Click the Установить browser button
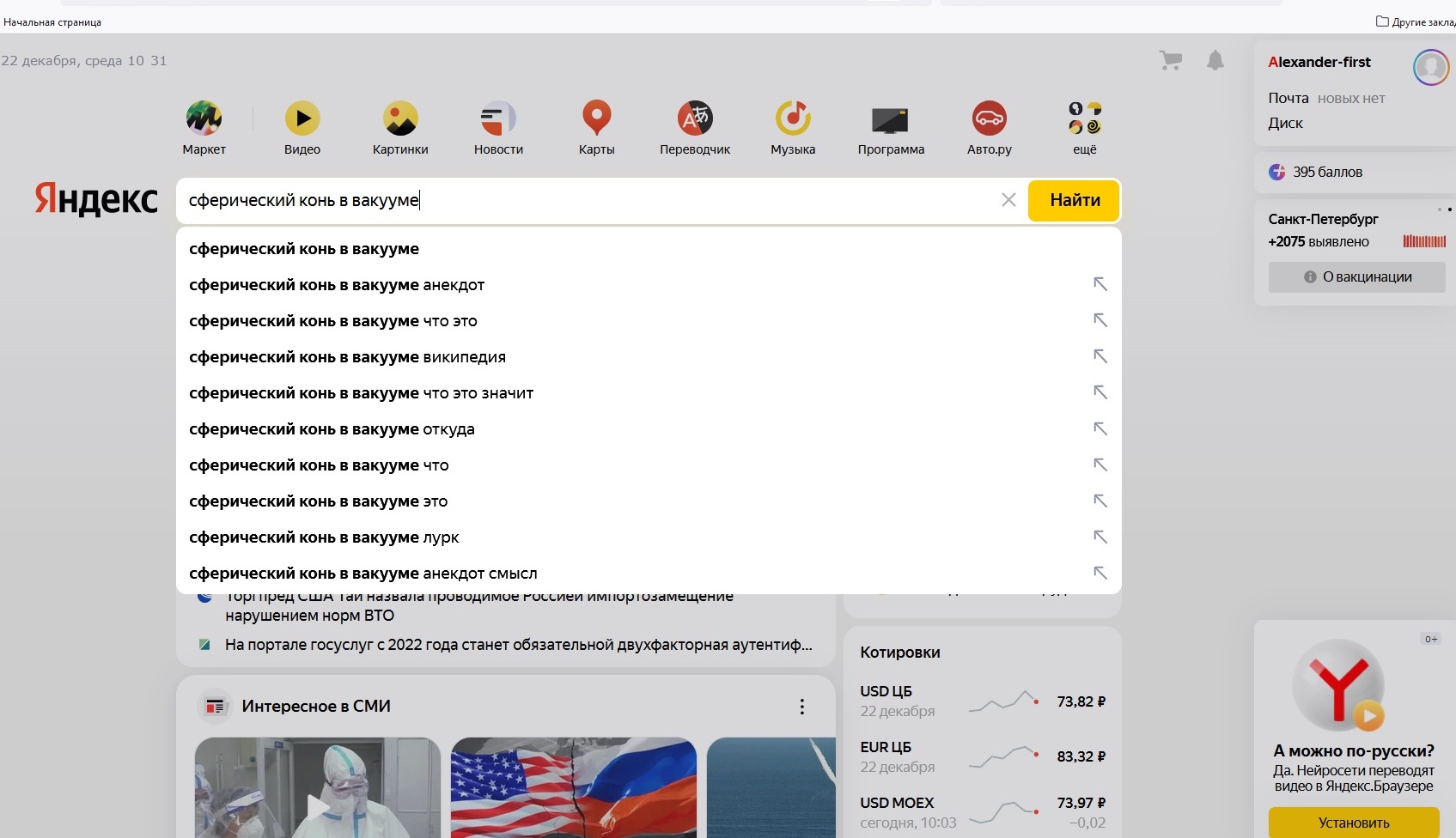The image size is (1456, 838). point(1354,823)
